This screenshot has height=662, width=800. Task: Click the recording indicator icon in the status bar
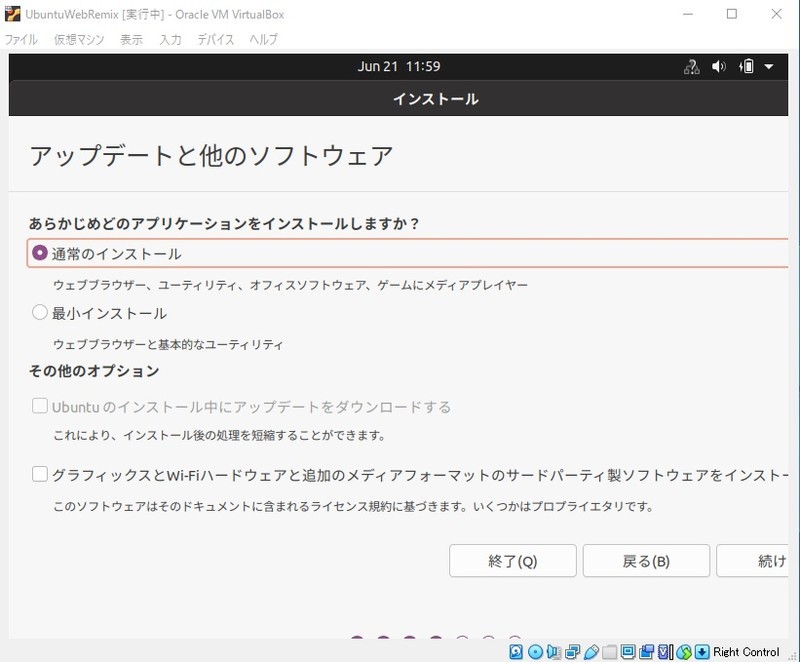(646, 652)
